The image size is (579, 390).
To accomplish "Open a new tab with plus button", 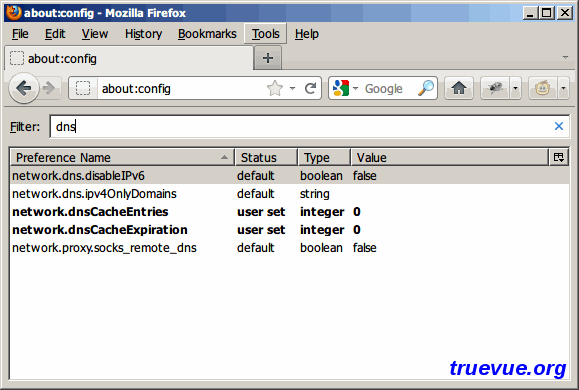I will click(x=268, y=58).
